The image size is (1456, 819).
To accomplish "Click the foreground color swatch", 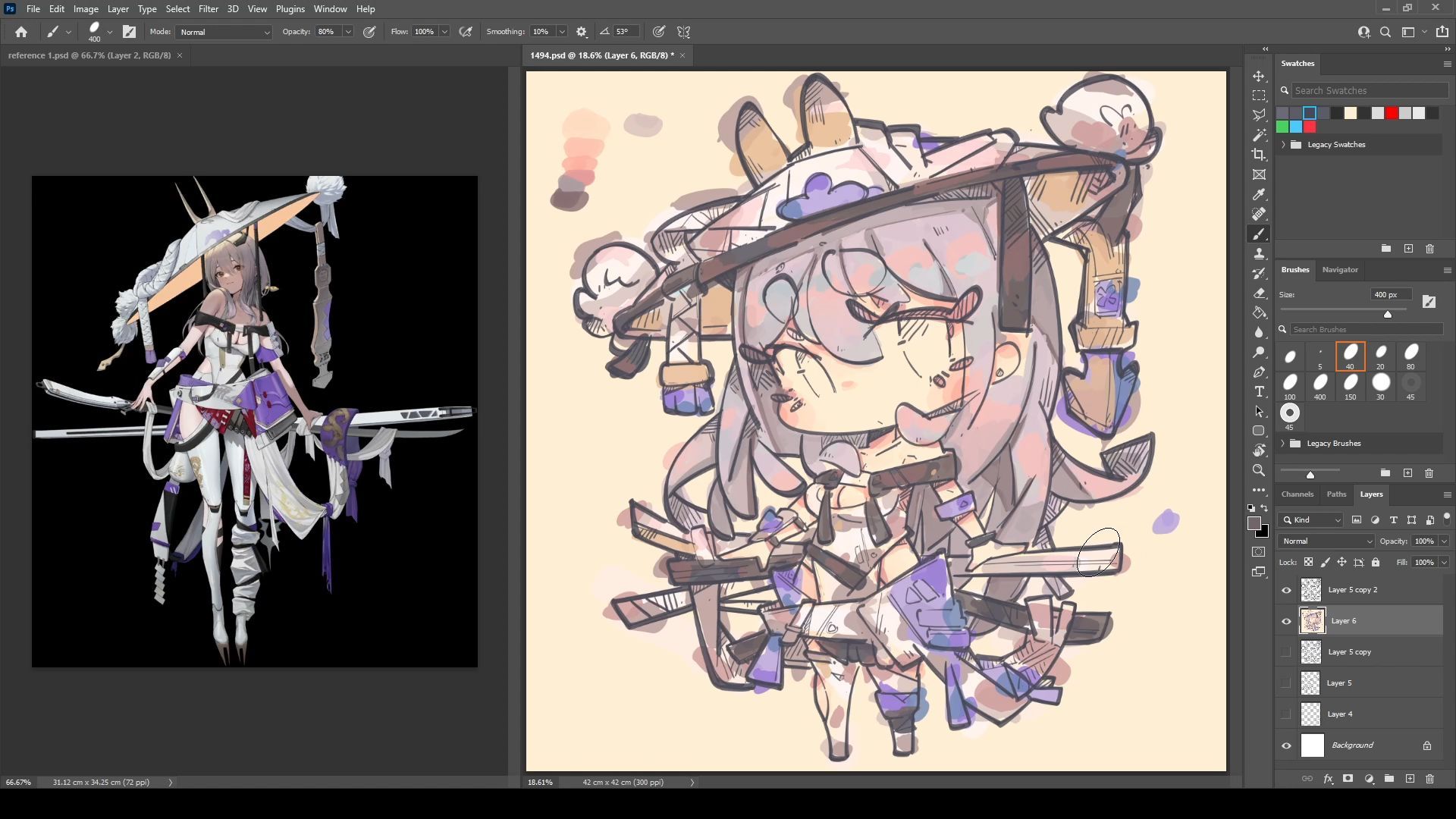I will point(1254,524).
